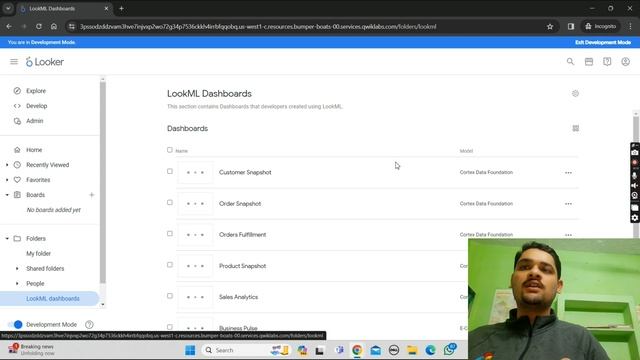Screen dimensions: 640x360
Task: Expand the Recently Viewed section
Action: point(7,165)
